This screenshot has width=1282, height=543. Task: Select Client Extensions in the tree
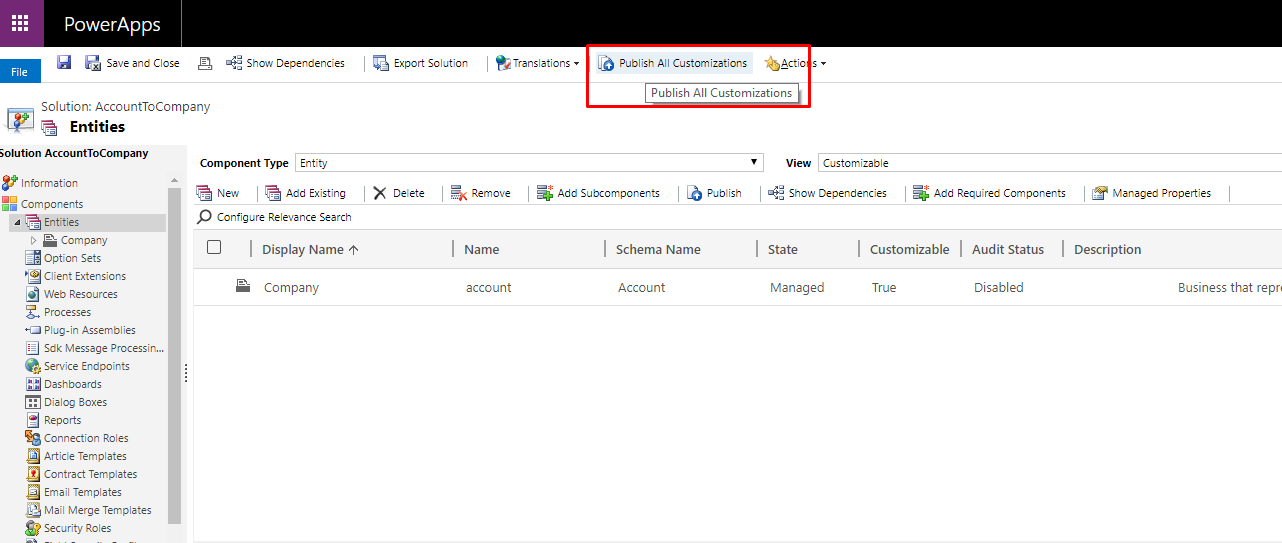[85, 276]
